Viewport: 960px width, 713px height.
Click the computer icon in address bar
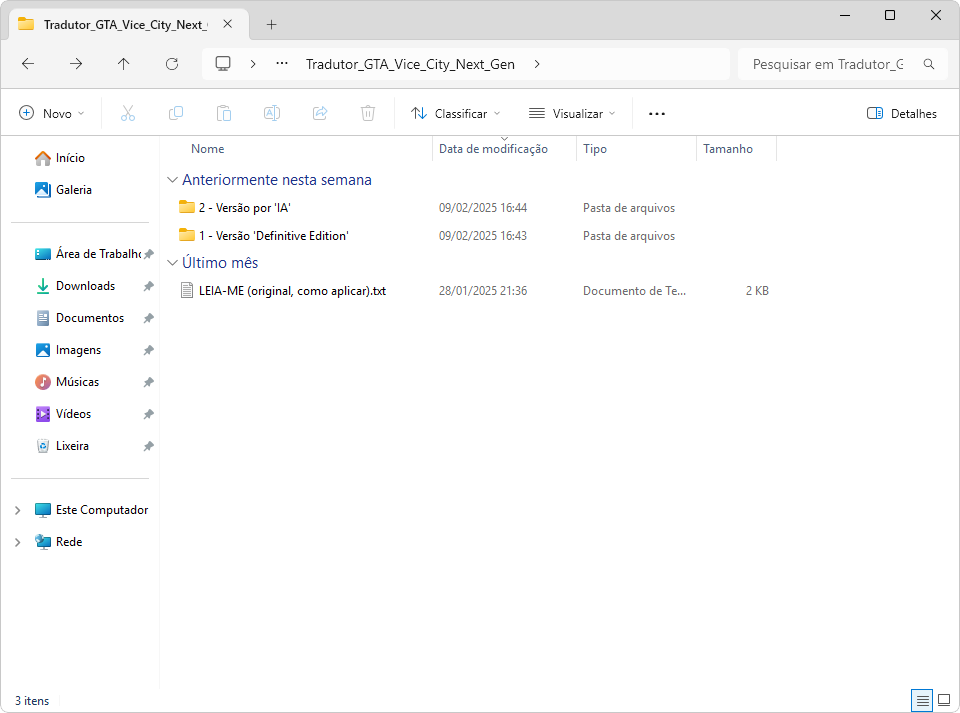tap(223, 64)
